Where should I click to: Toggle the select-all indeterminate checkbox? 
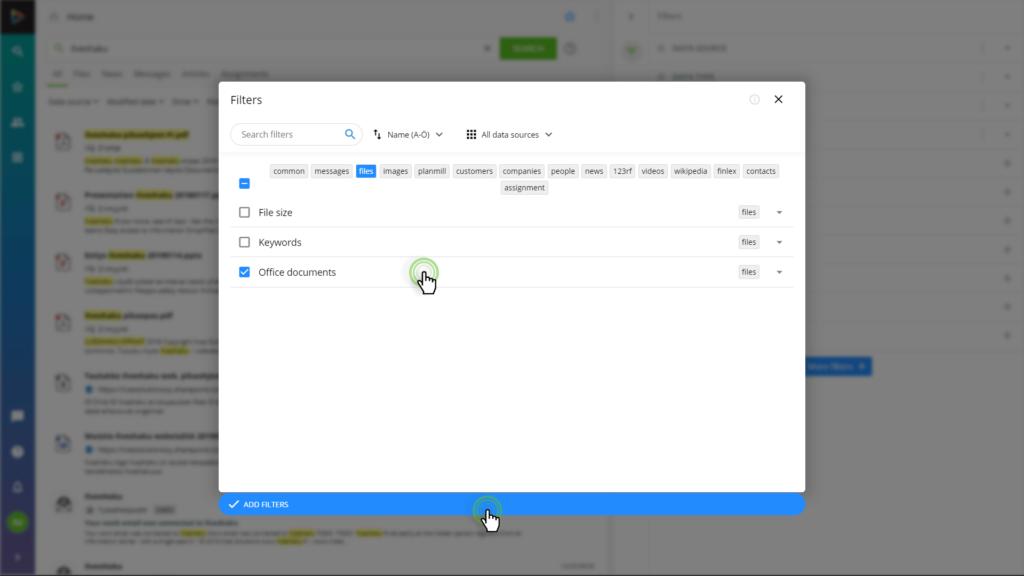tap(244, 184)
